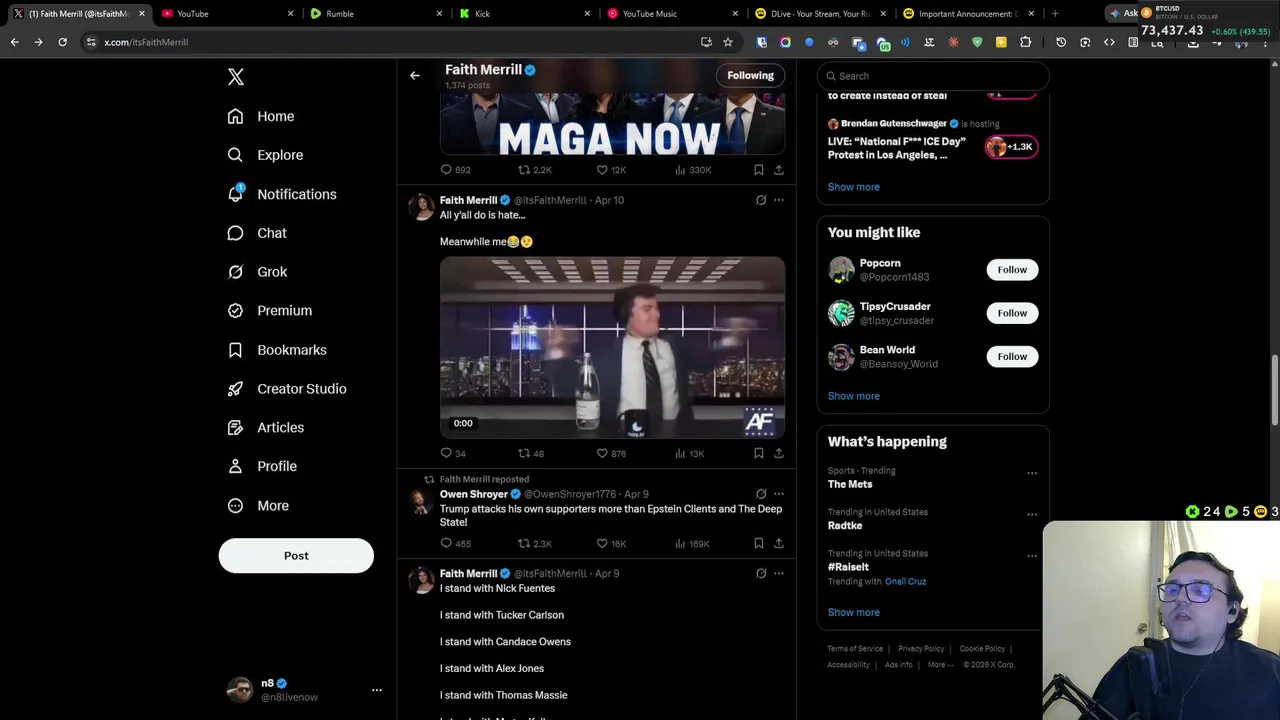Viewport: 1280px width, 720px height.
Task: Click the X logo in the sidebar
Action: tap(236, 77)
